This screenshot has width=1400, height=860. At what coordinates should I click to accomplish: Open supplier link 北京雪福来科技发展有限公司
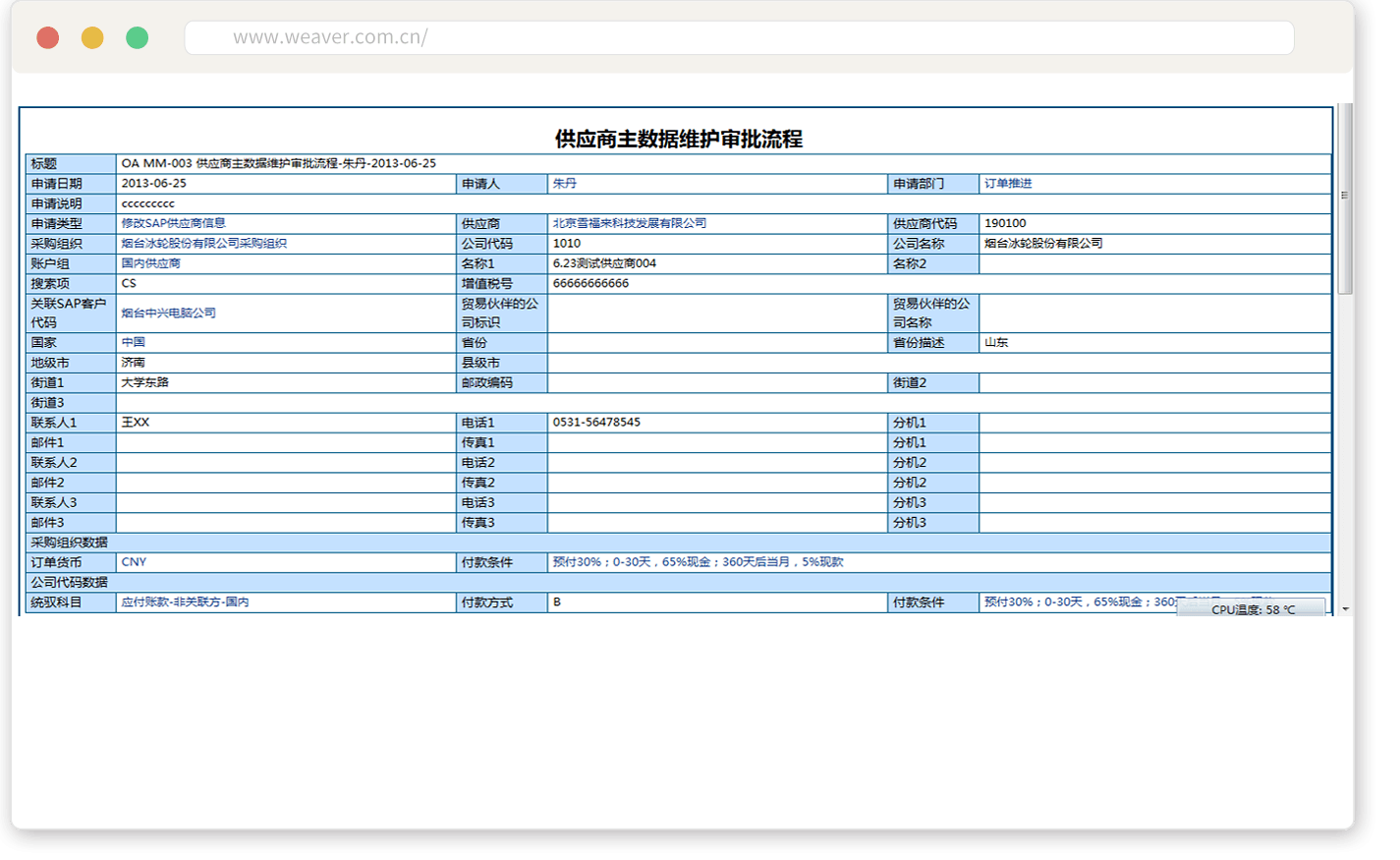(x=629, y=223)
